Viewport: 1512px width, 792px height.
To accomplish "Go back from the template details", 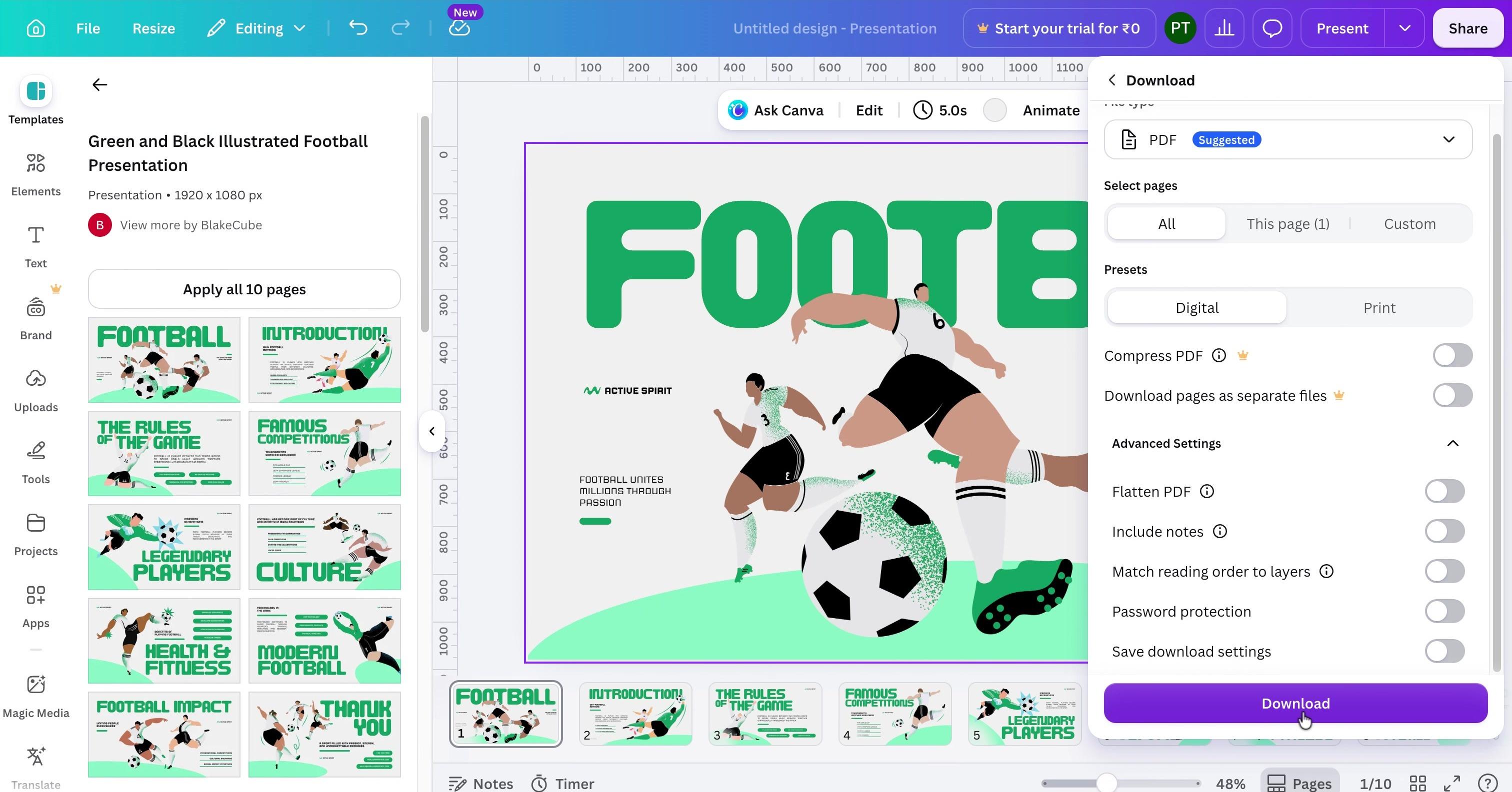I will [x=100, y=84].
